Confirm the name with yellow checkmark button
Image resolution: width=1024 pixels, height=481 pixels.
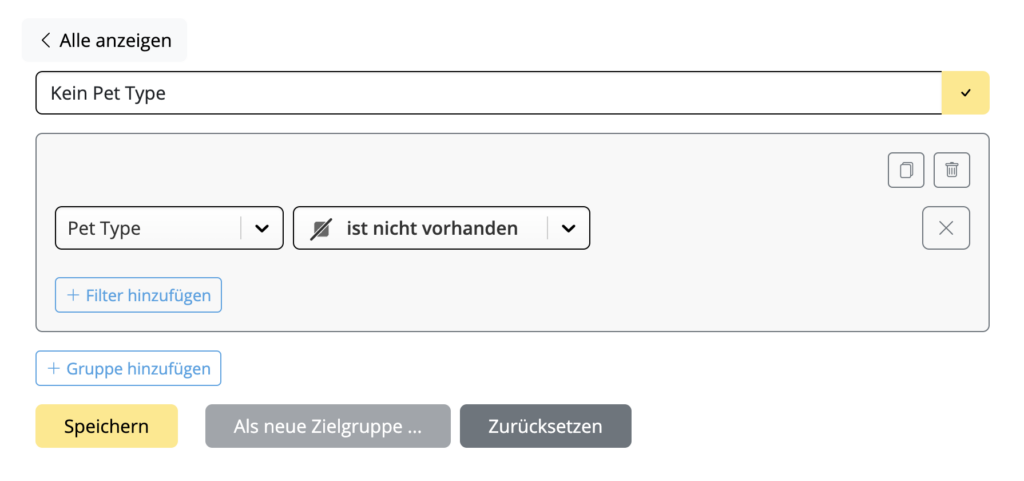click(x=966, y=93)
